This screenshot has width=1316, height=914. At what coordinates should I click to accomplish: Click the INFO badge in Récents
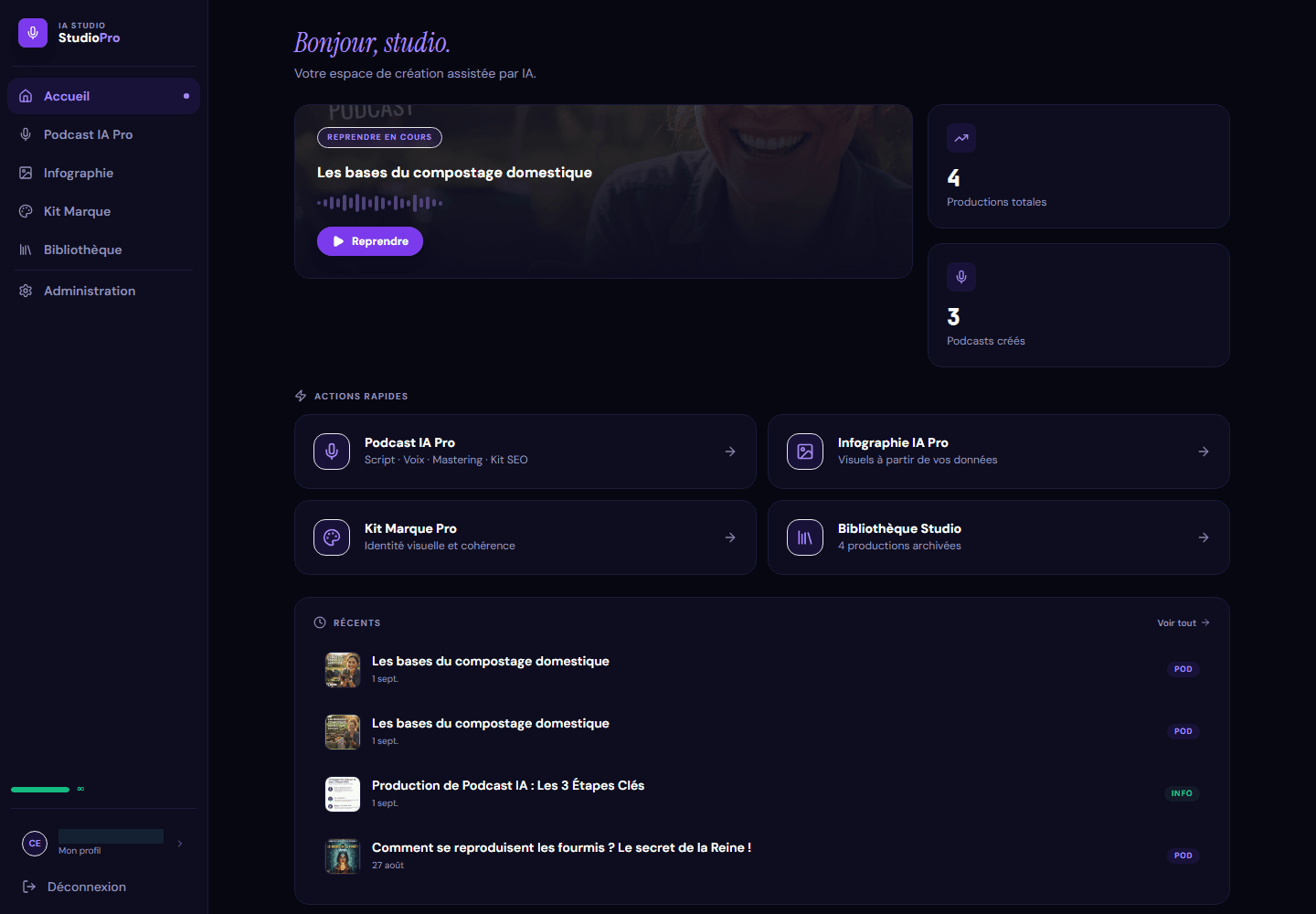[1182, 793]
